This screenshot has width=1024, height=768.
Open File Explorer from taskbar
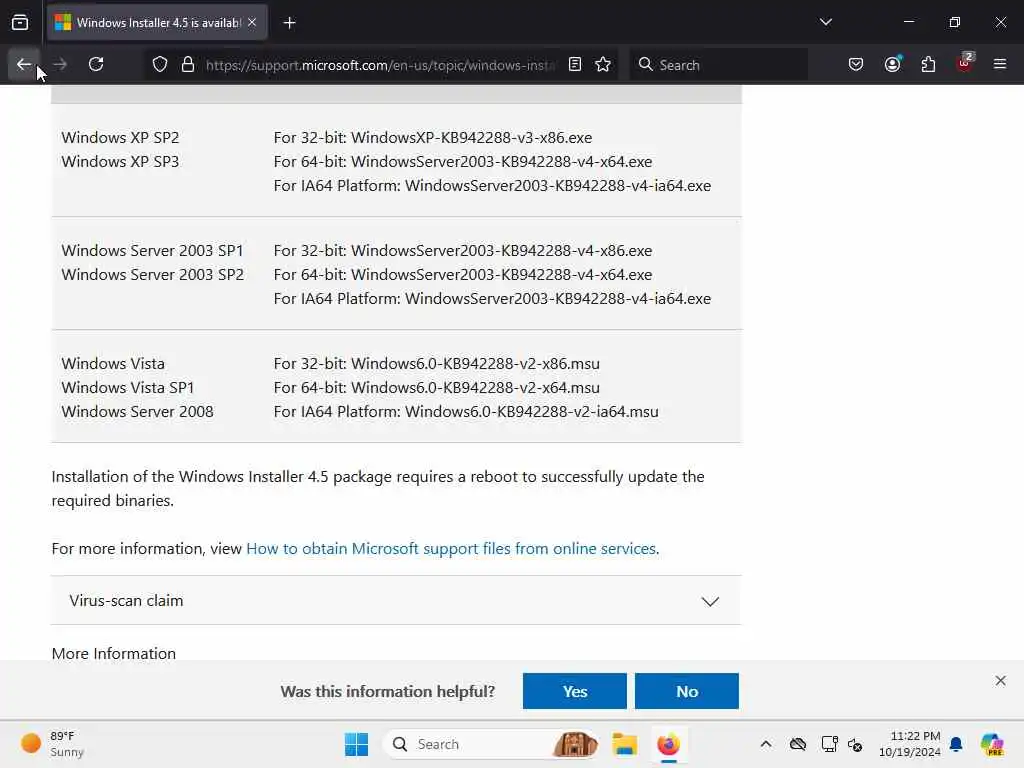(624, 744)
